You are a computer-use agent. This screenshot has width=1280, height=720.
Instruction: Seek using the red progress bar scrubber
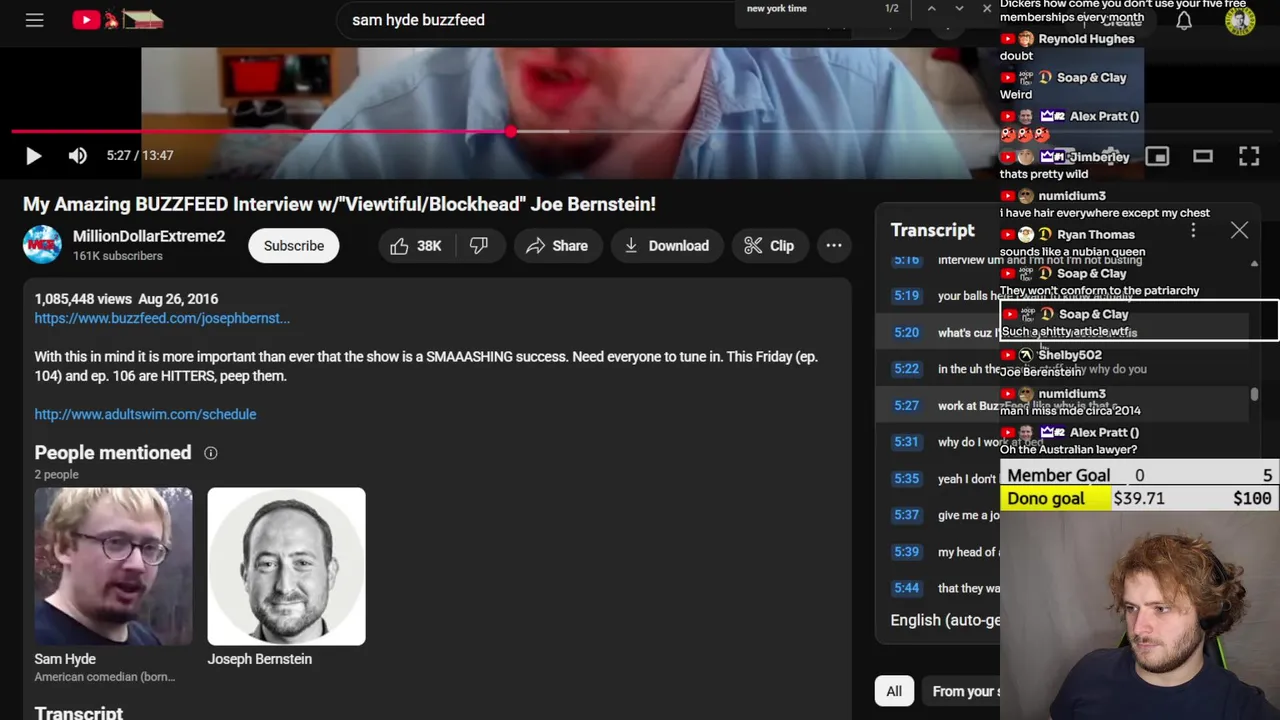(511, 131)
